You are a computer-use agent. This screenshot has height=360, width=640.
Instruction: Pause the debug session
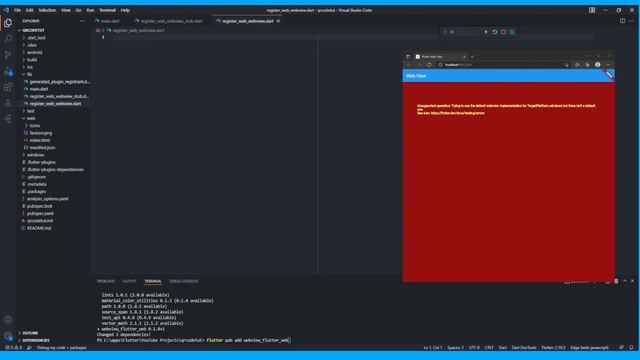452,32
